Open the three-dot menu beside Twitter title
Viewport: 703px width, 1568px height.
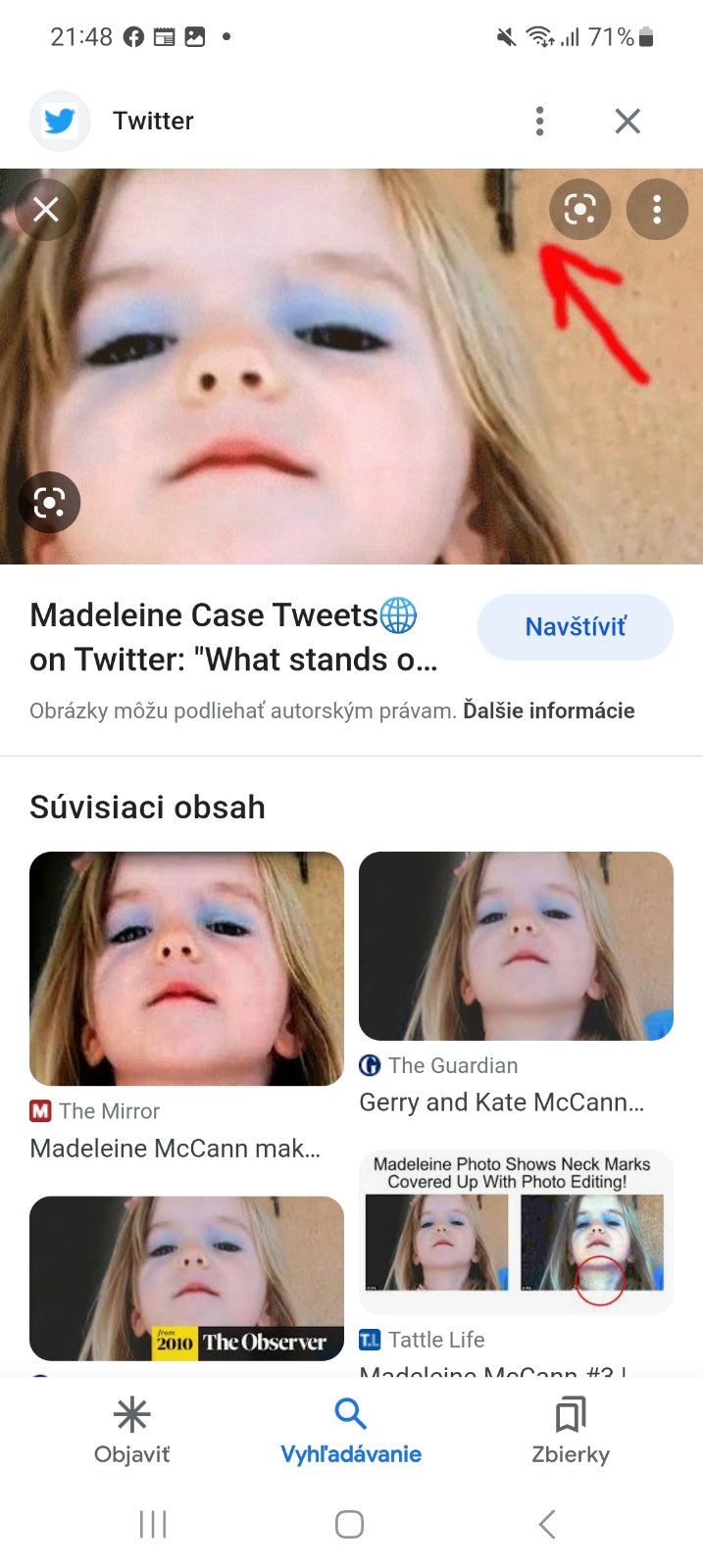[539, 121]
